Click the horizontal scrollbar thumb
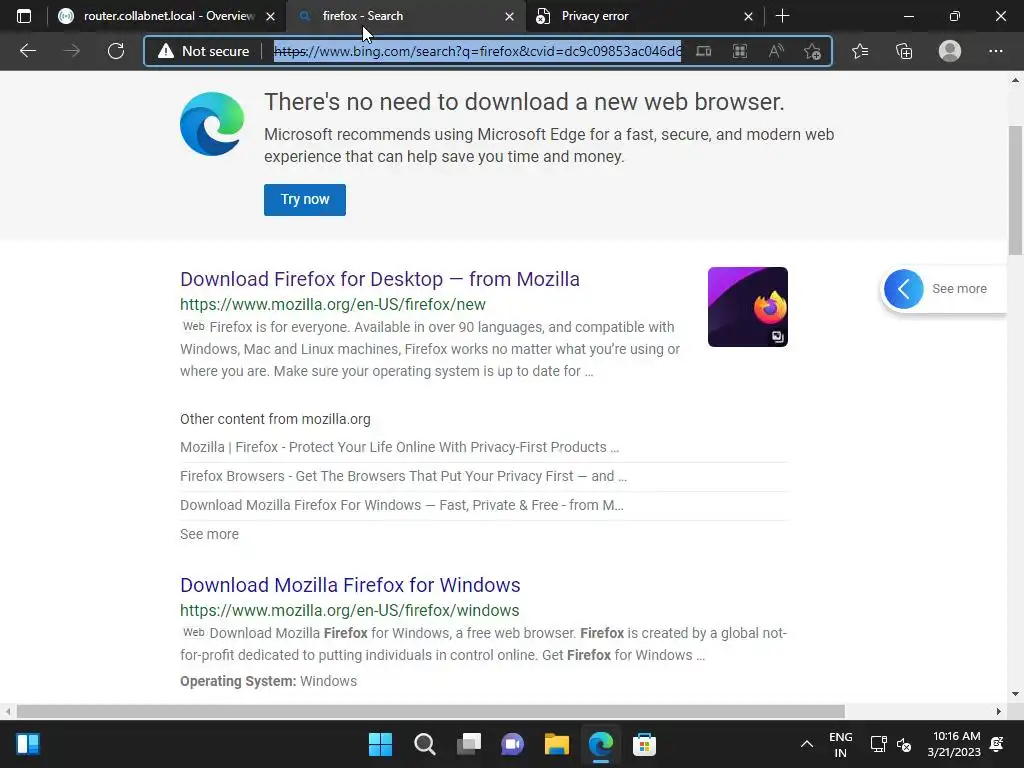Viewport: 1024px width, 768px height. [430, 711]
